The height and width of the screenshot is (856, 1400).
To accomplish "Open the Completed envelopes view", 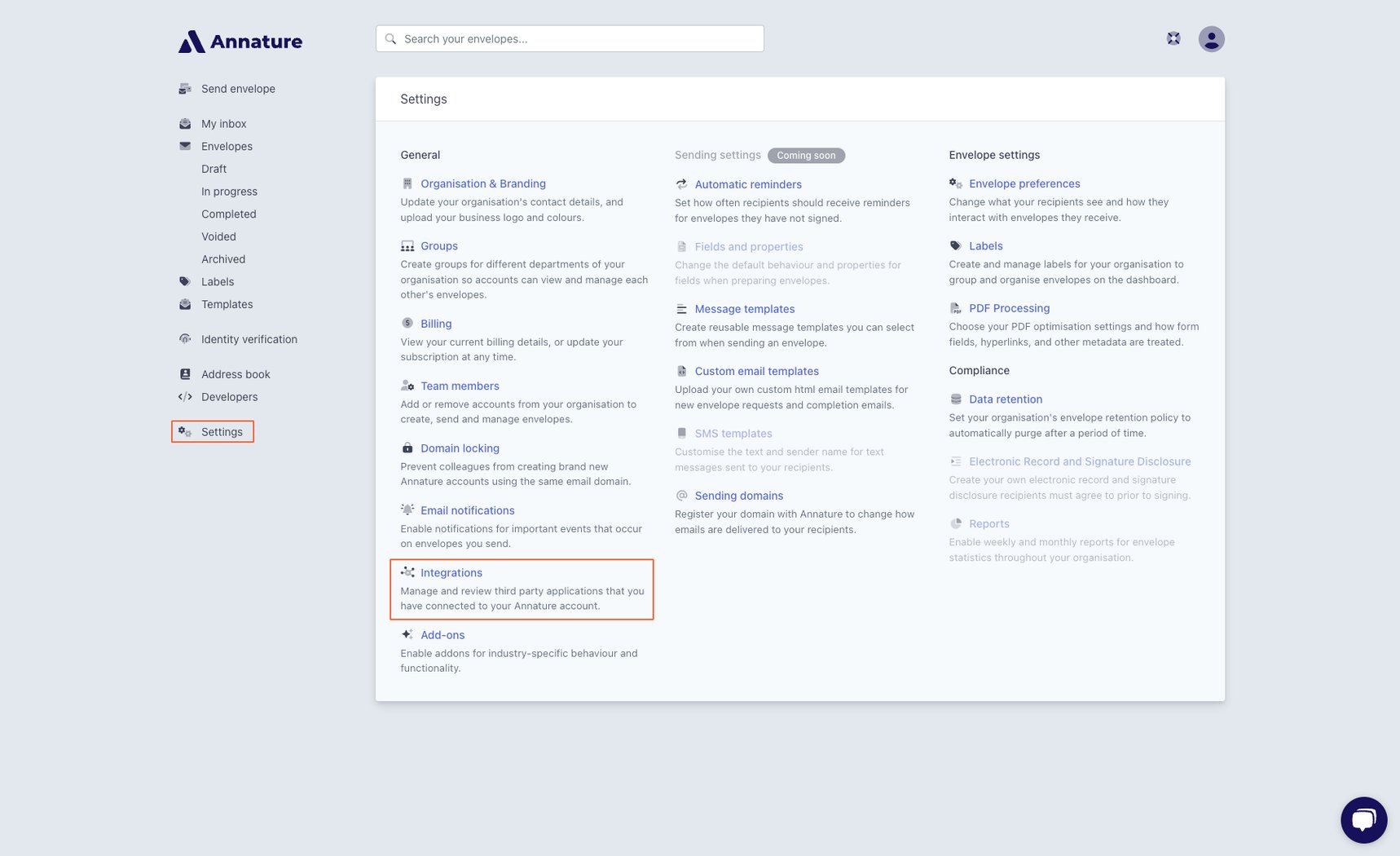I will [228, 214].
